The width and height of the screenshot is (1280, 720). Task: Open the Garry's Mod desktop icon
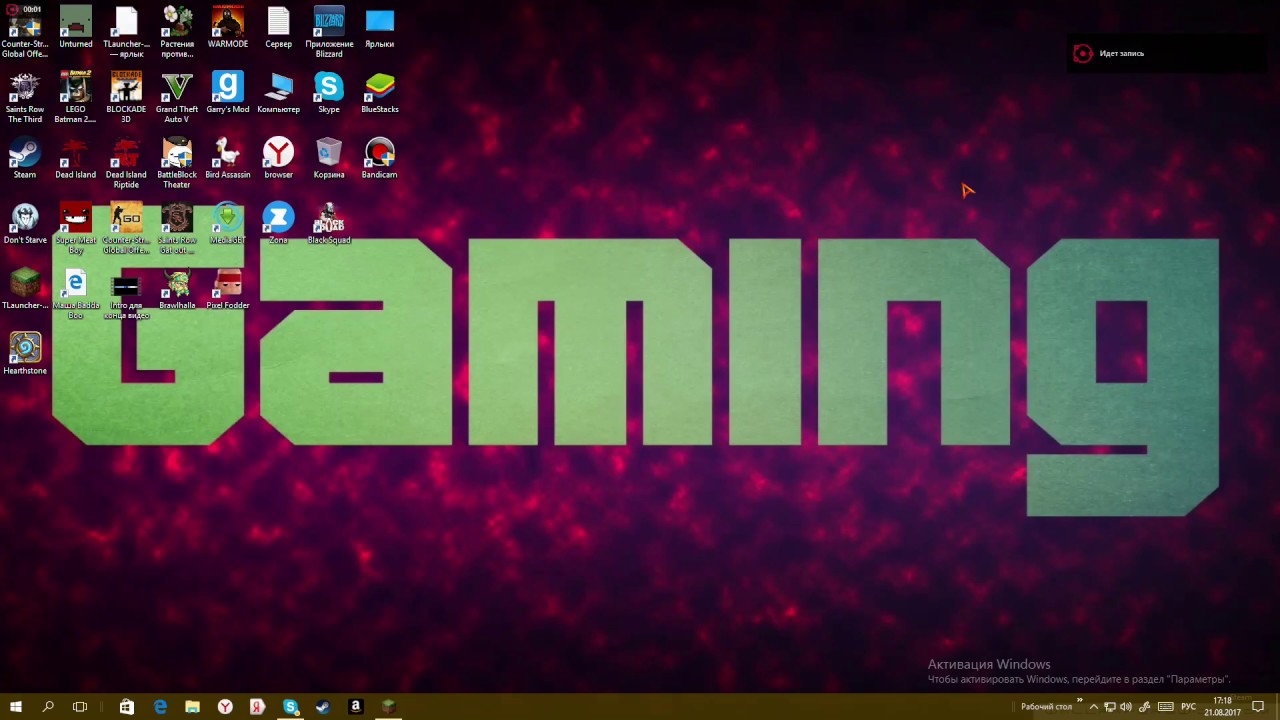(228, 92)
